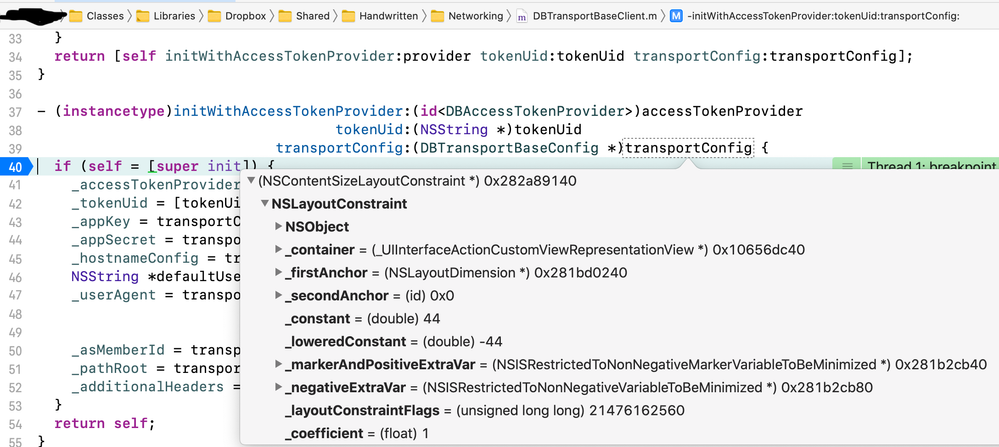Viewport: 999px width, 447px height.
Task: Click the Libraries folder icon in breadcrumb
Action: coord(144,16)
